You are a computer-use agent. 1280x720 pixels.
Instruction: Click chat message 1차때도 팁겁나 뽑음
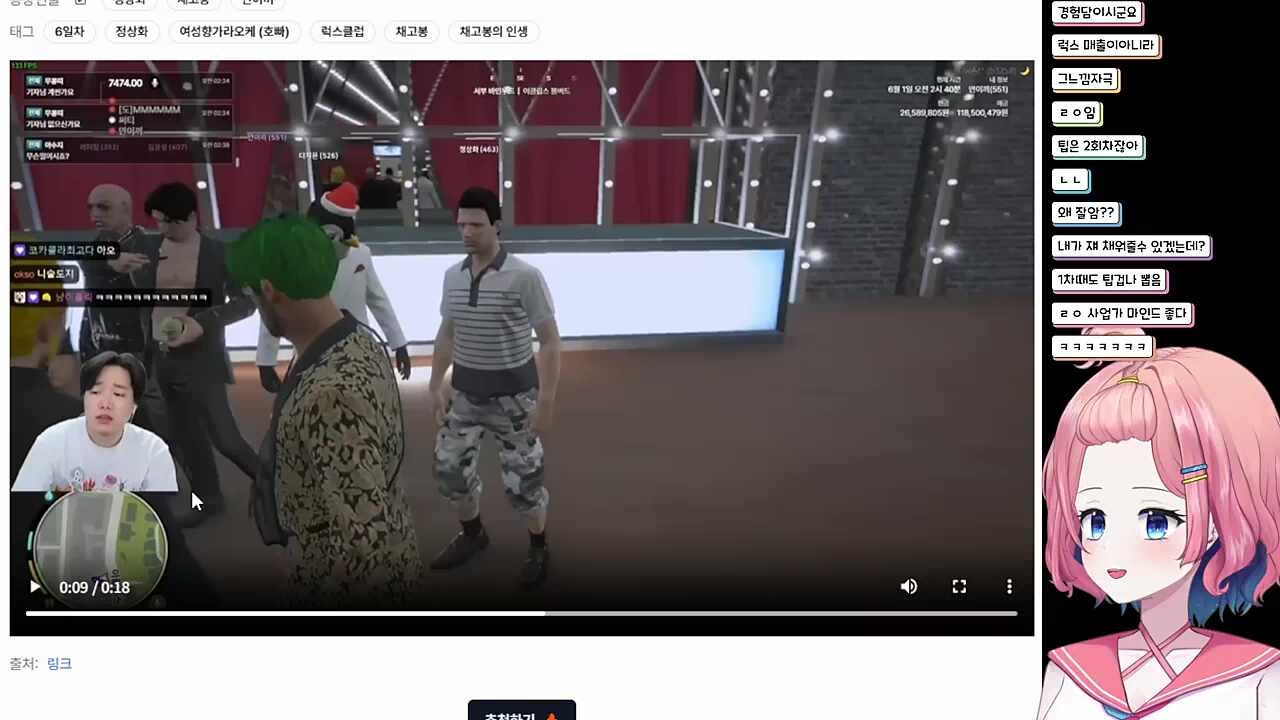[1109, 280]
